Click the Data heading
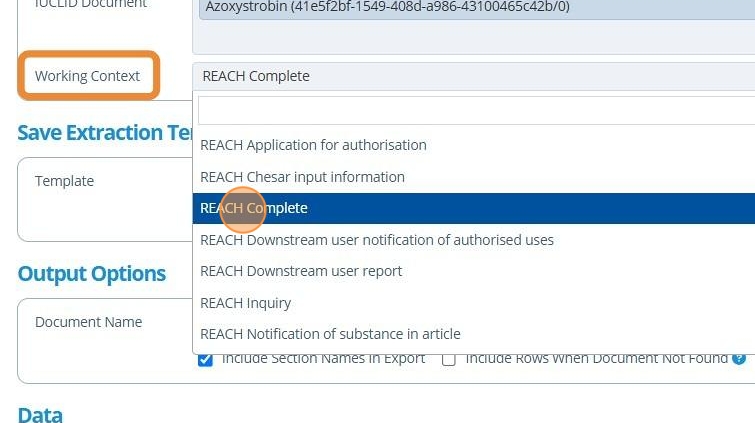Viewport: 755px width, 423px height. point(40,414)
